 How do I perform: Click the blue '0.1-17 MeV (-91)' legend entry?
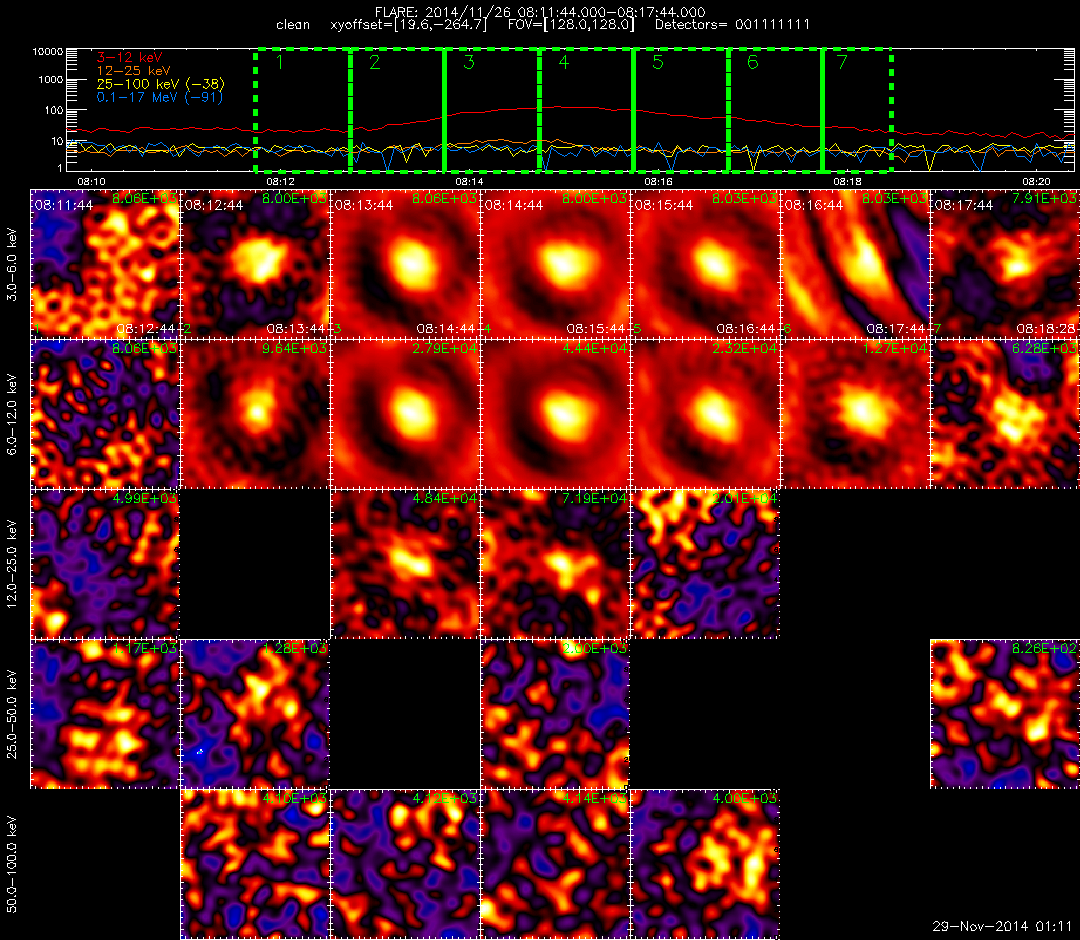coord(160,97)
